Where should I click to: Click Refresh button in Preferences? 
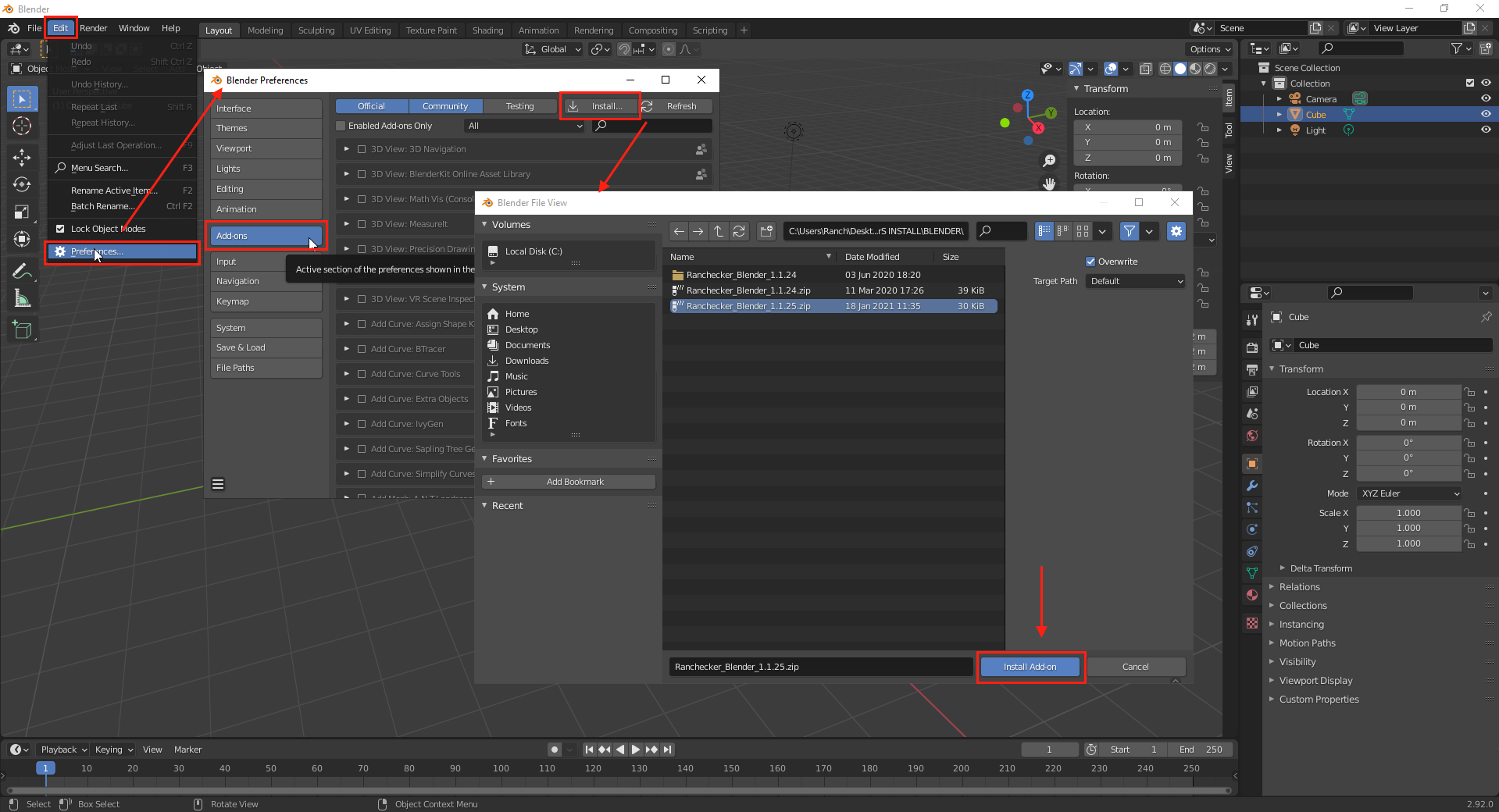(x=676, y=106)
